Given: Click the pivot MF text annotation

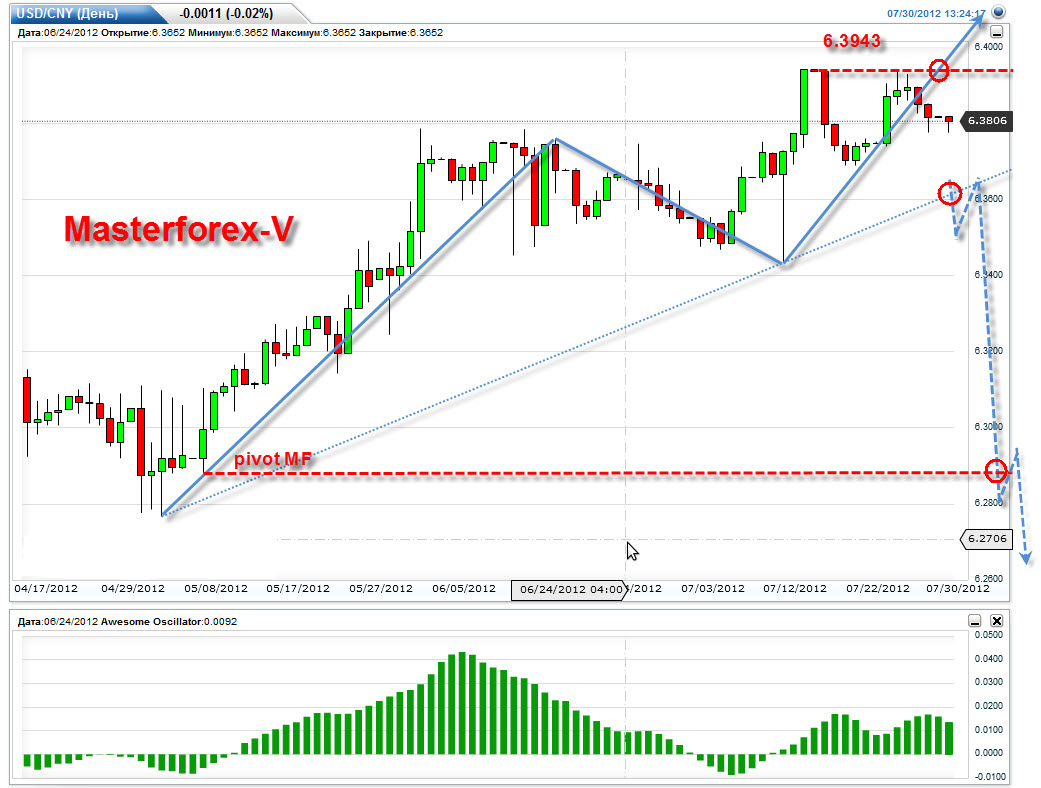Looking at the screenshot, I should (x=273, y=459).
